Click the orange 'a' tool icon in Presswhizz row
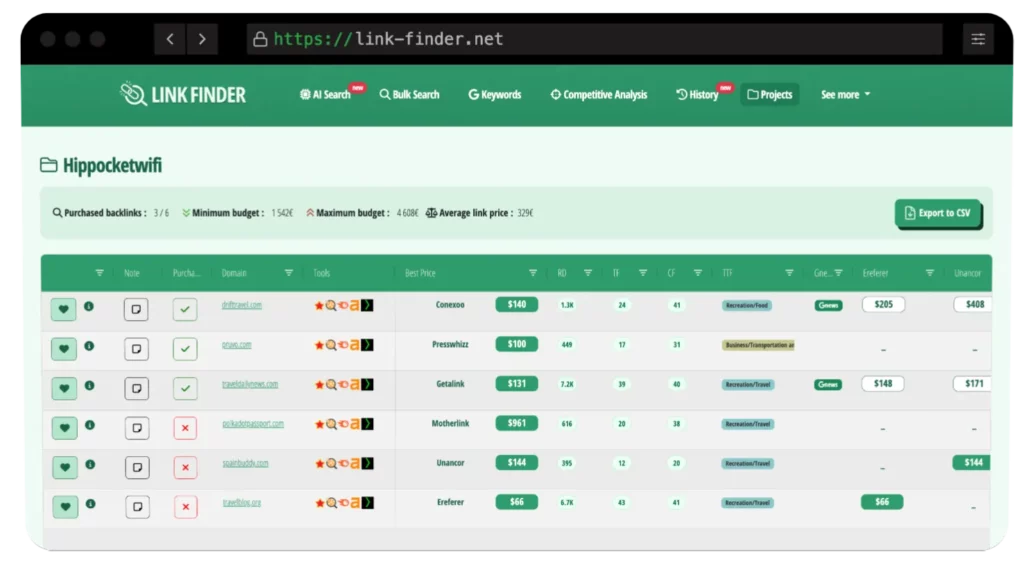 (355, 345)
